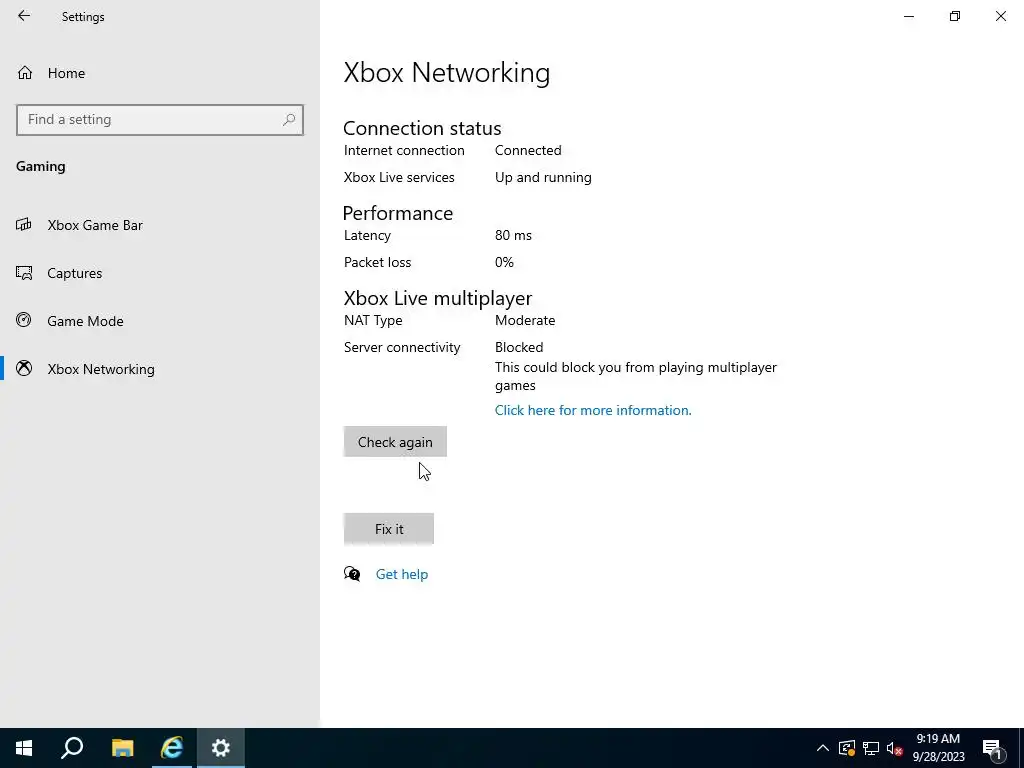The height and width of the screenshot is (768, 1024).
Task: Click the Performance heading
Action: point(398,213)
